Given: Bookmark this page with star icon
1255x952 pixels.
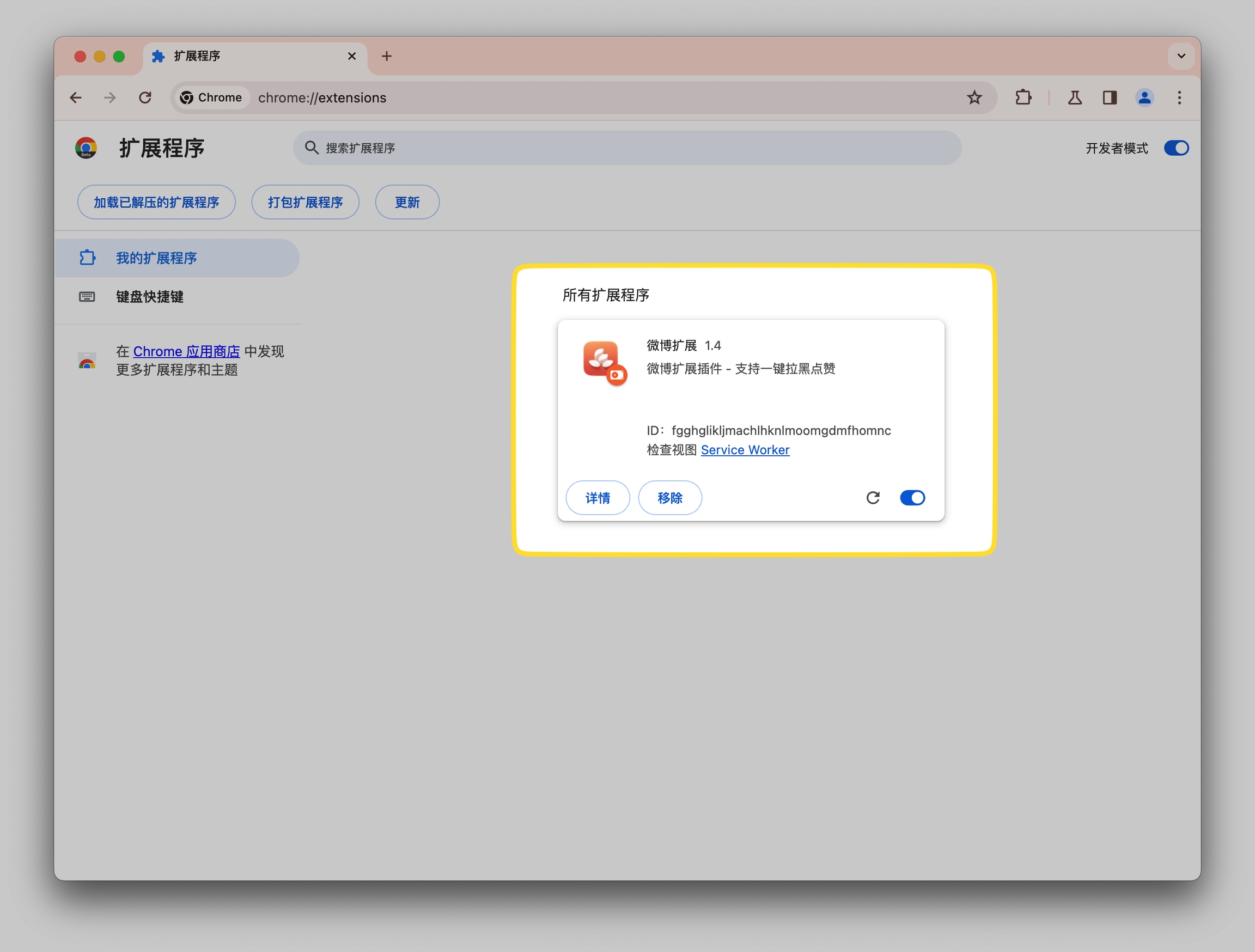Looking at the screenshot, I should (x=974, y=97).
